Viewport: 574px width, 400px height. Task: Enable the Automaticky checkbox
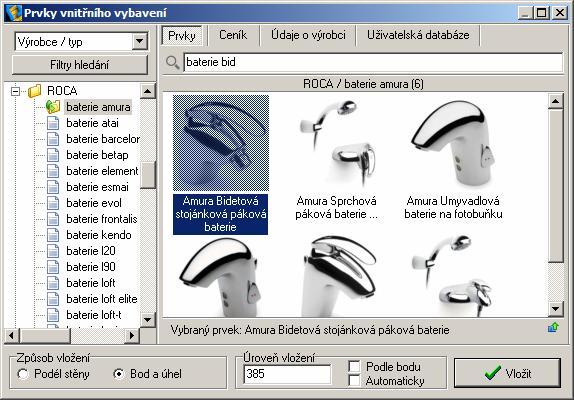[x=354, y=381]
